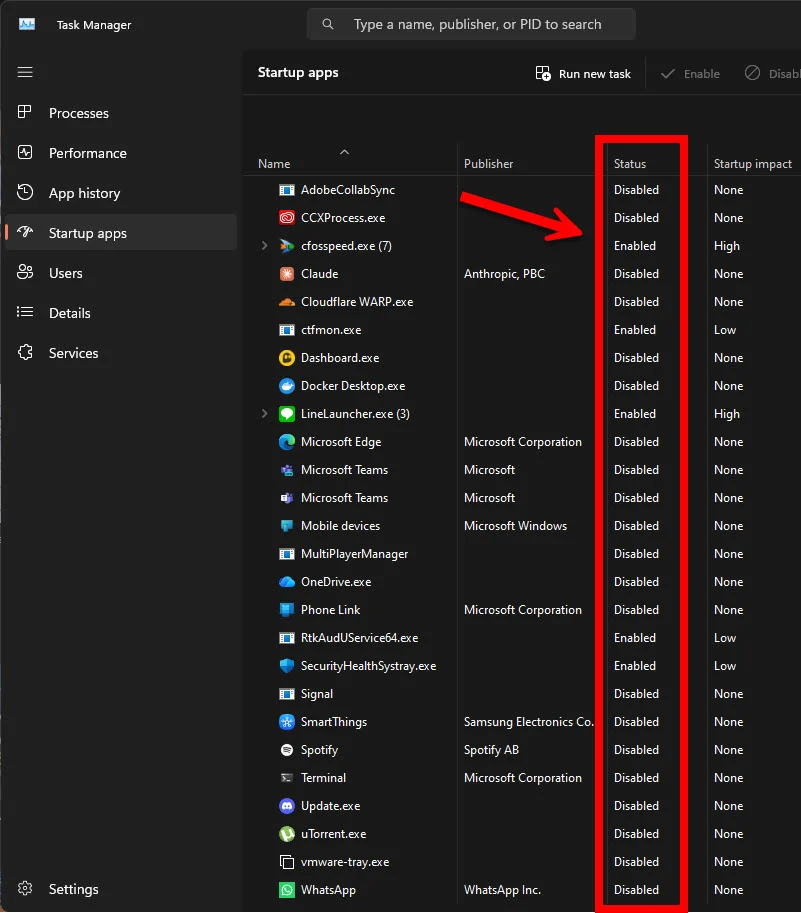Viewport: 801px width, 913px height.
Task: Click the WhatsApp icon
Action: click(287, 890)
